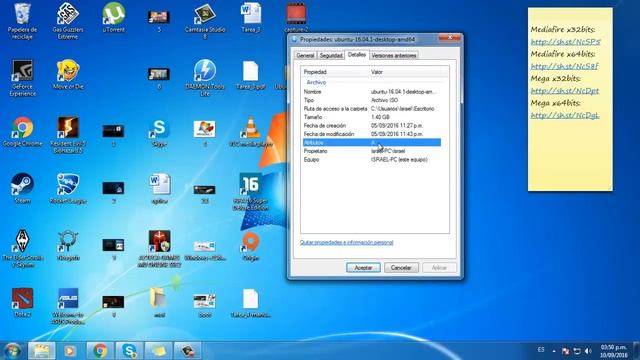Open Dota 2 desktop shortcut

[x=22, y=303]
